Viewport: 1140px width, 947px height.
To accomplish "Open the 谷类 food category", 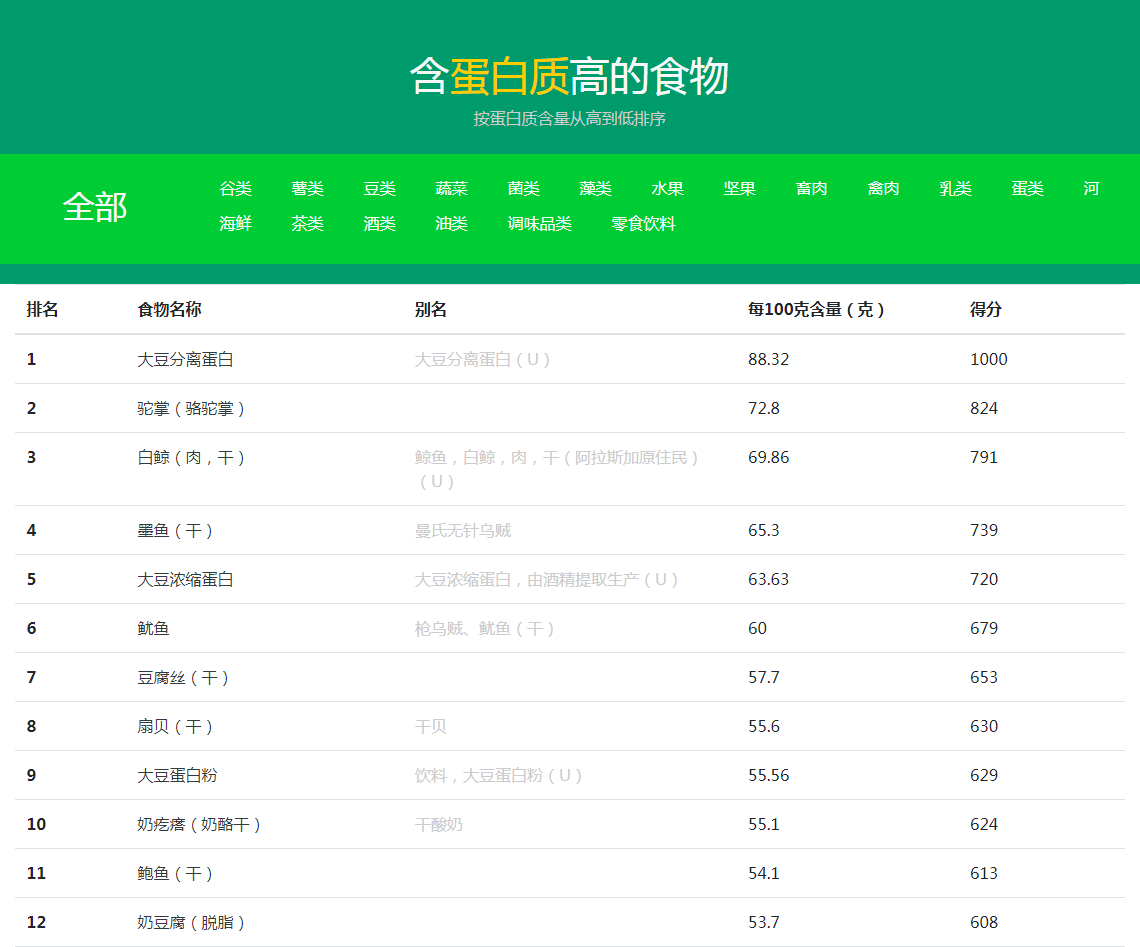I will click(235, 189).
